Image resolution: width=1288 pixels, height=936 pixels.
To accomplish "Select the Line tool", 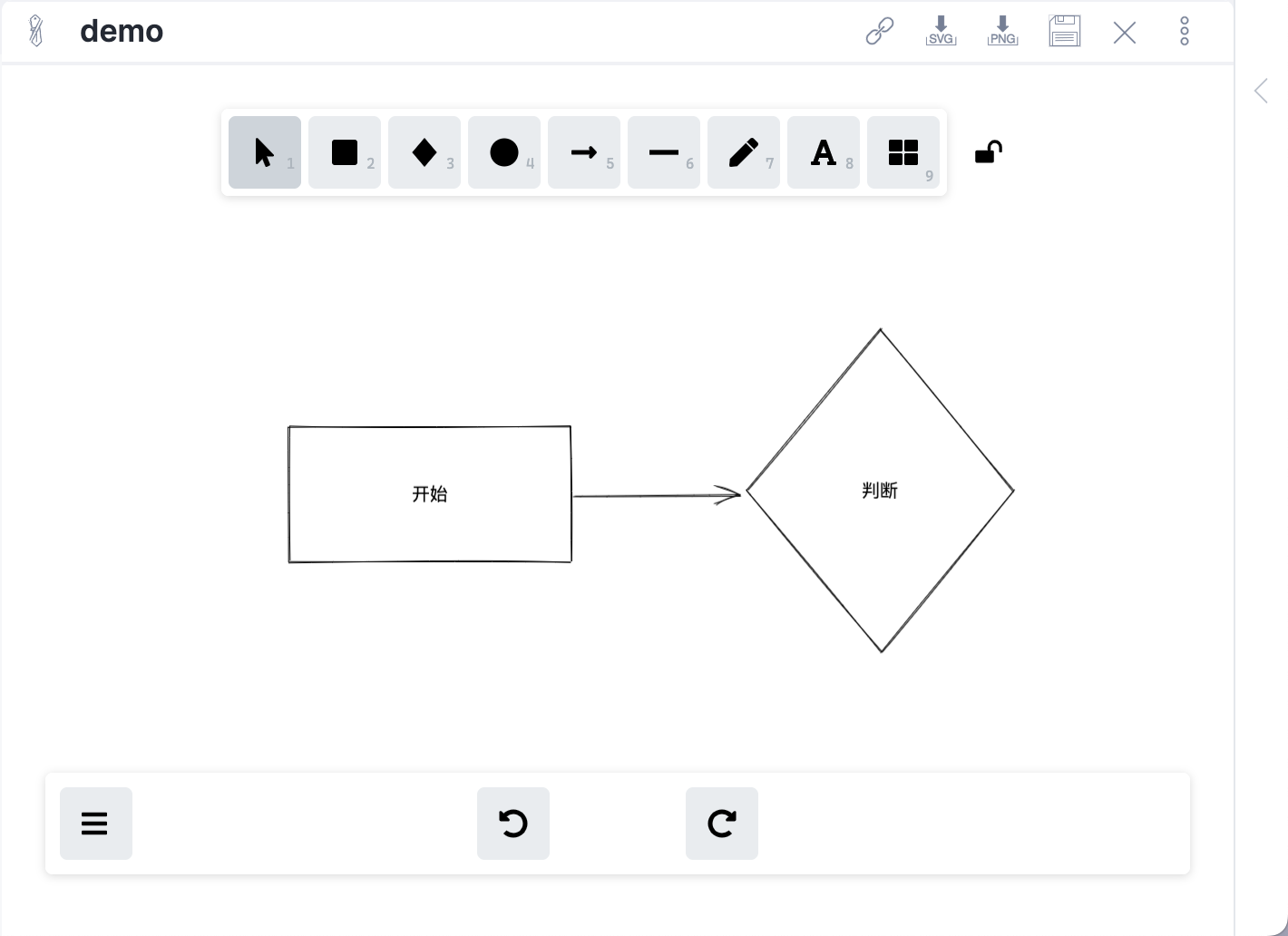I will 664,152.
